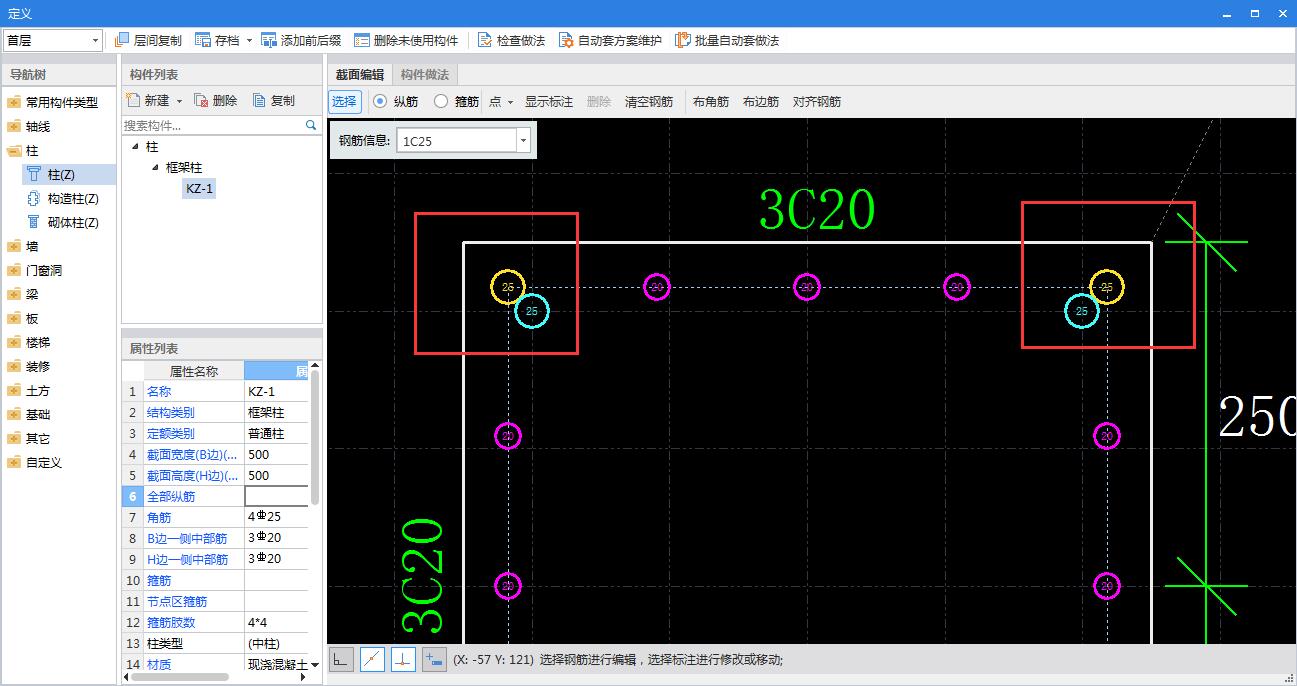This screenshot has height=686, width=1297.
Task: Click the second status bar diagonal snap icon
Action: [x=372, y=659]
